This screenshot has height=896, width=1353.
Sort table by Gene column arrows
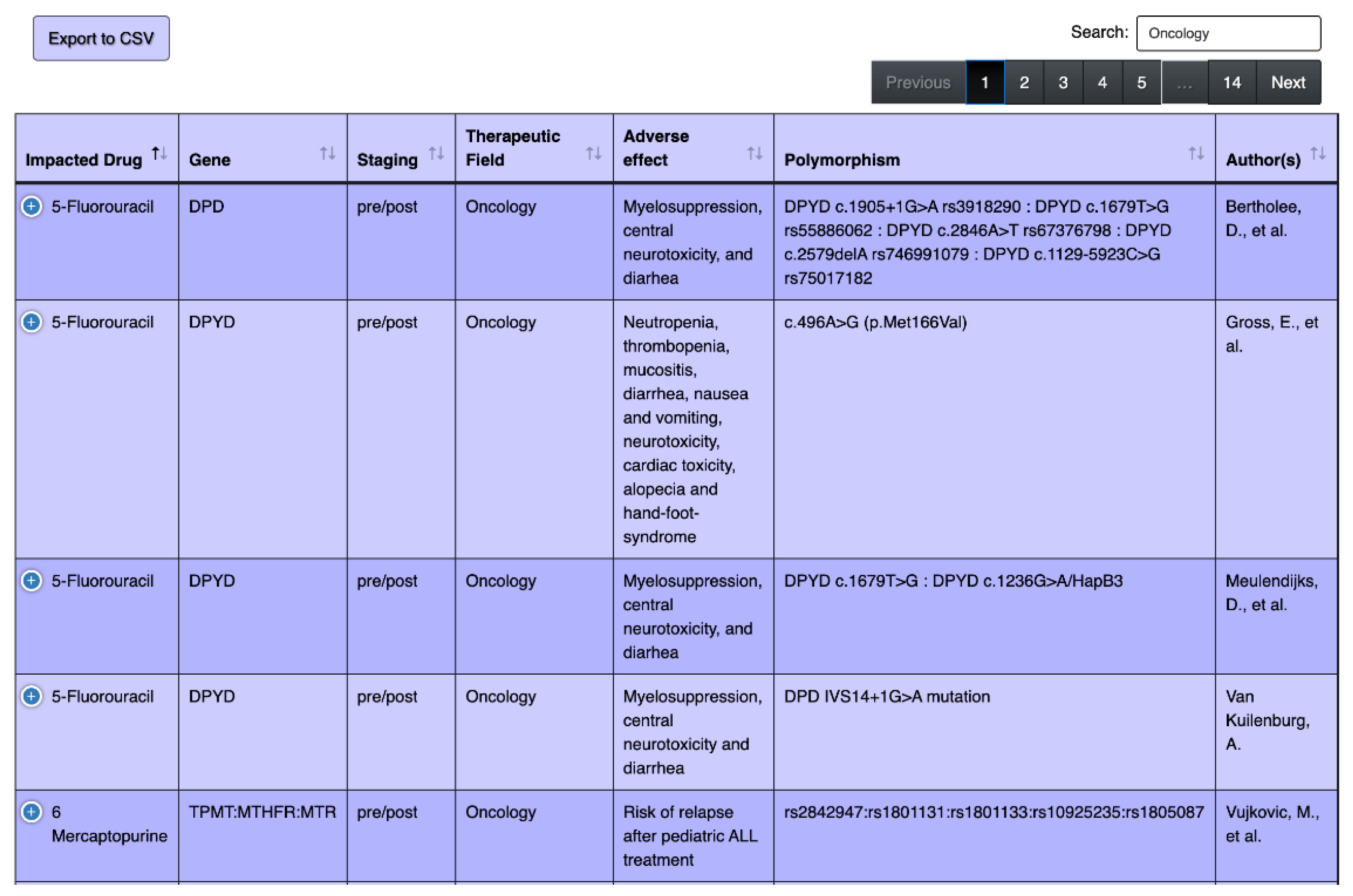pos(327,153)
